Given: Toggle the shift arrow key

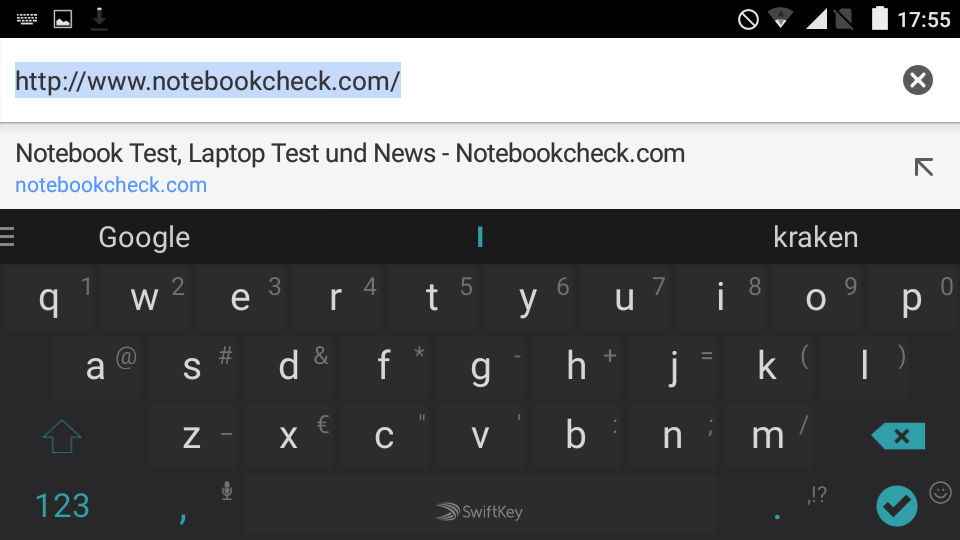Looking at the screenshot, I should coord(62,436).
